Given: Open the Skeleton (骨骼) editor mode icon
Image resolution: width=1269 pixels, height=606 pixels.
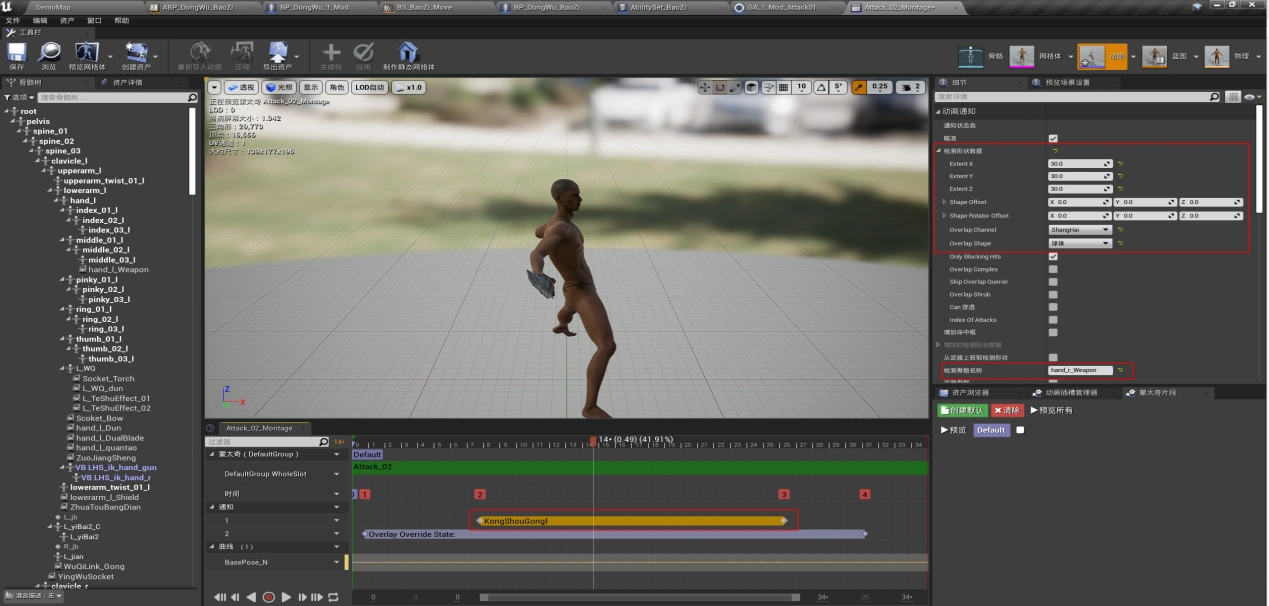Looking at the screenshot, I should pos(971,56).
